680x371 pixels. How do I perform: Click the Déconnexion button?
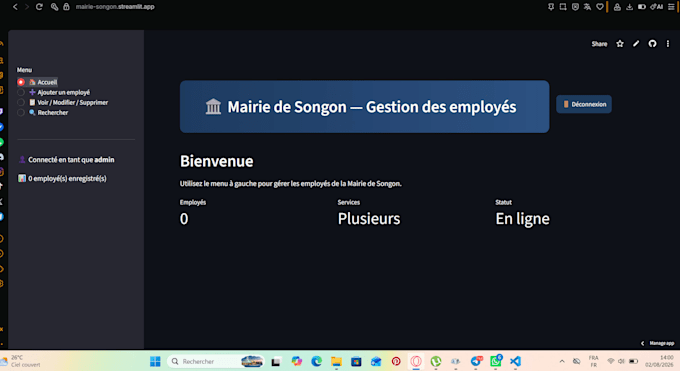pyautogui.click(x=584, y=104)
